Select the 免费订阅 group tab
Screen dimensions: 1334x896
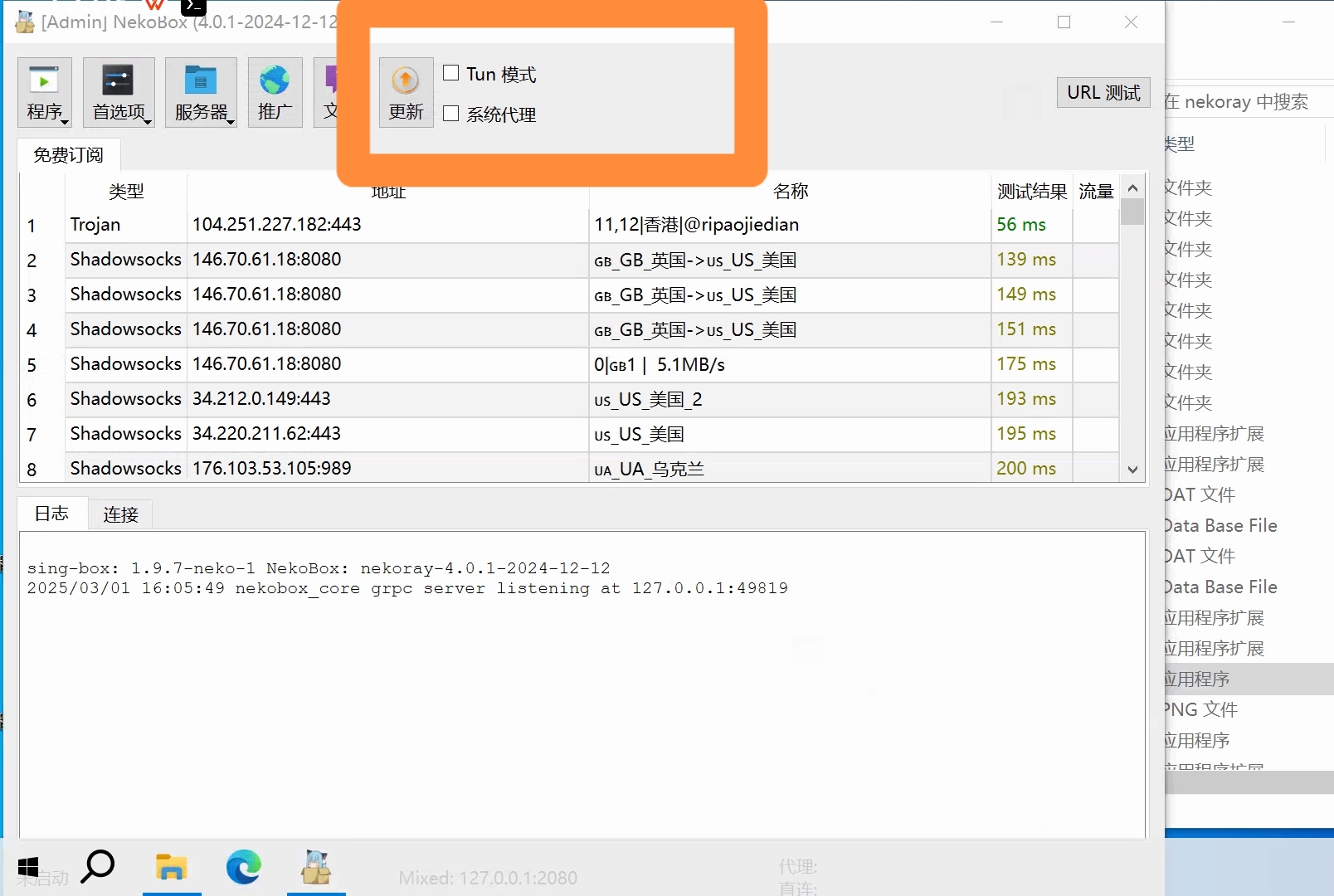(68, 155)
